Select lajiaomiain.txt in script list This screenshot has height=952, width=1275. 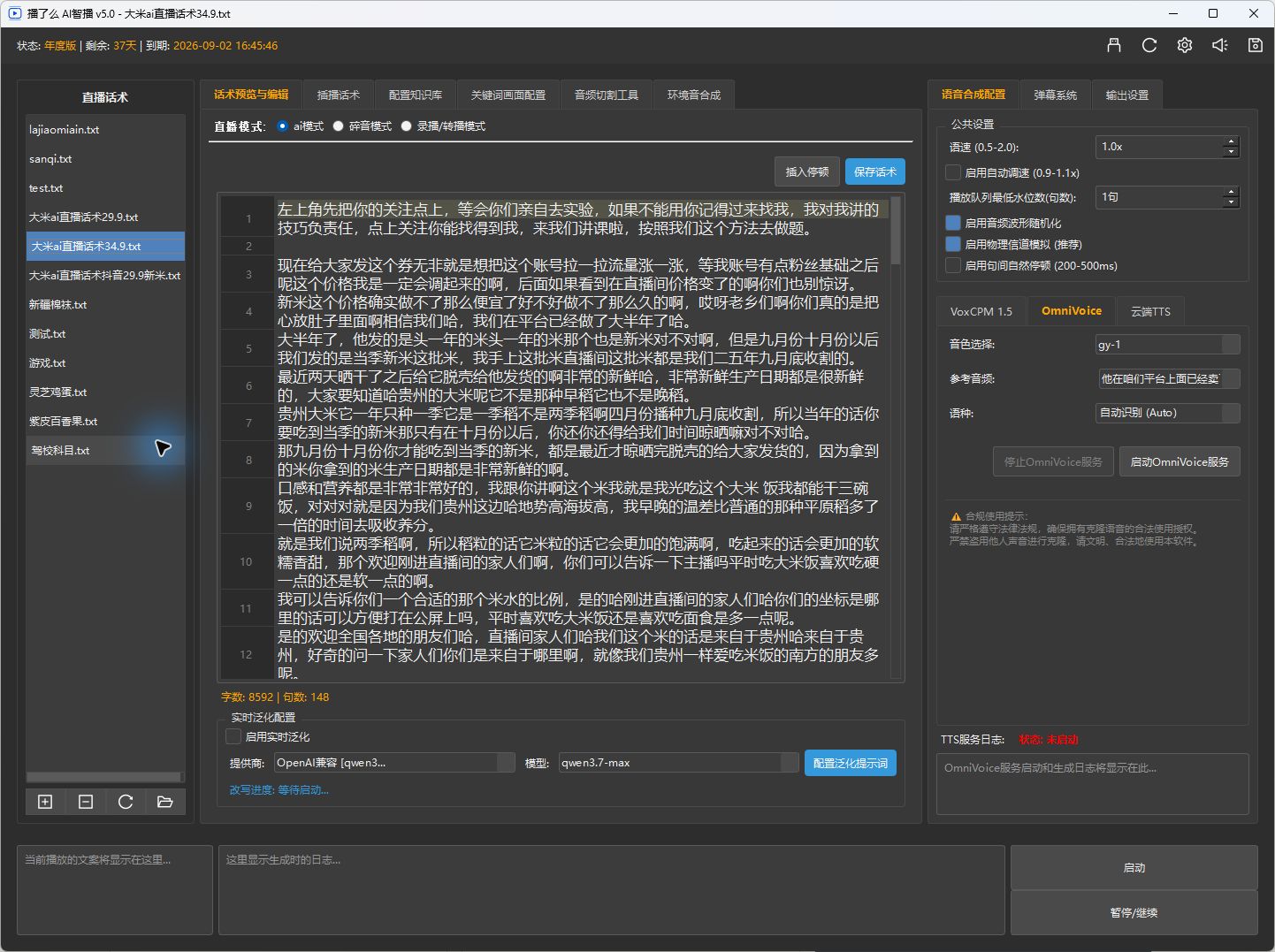[105, 130]
